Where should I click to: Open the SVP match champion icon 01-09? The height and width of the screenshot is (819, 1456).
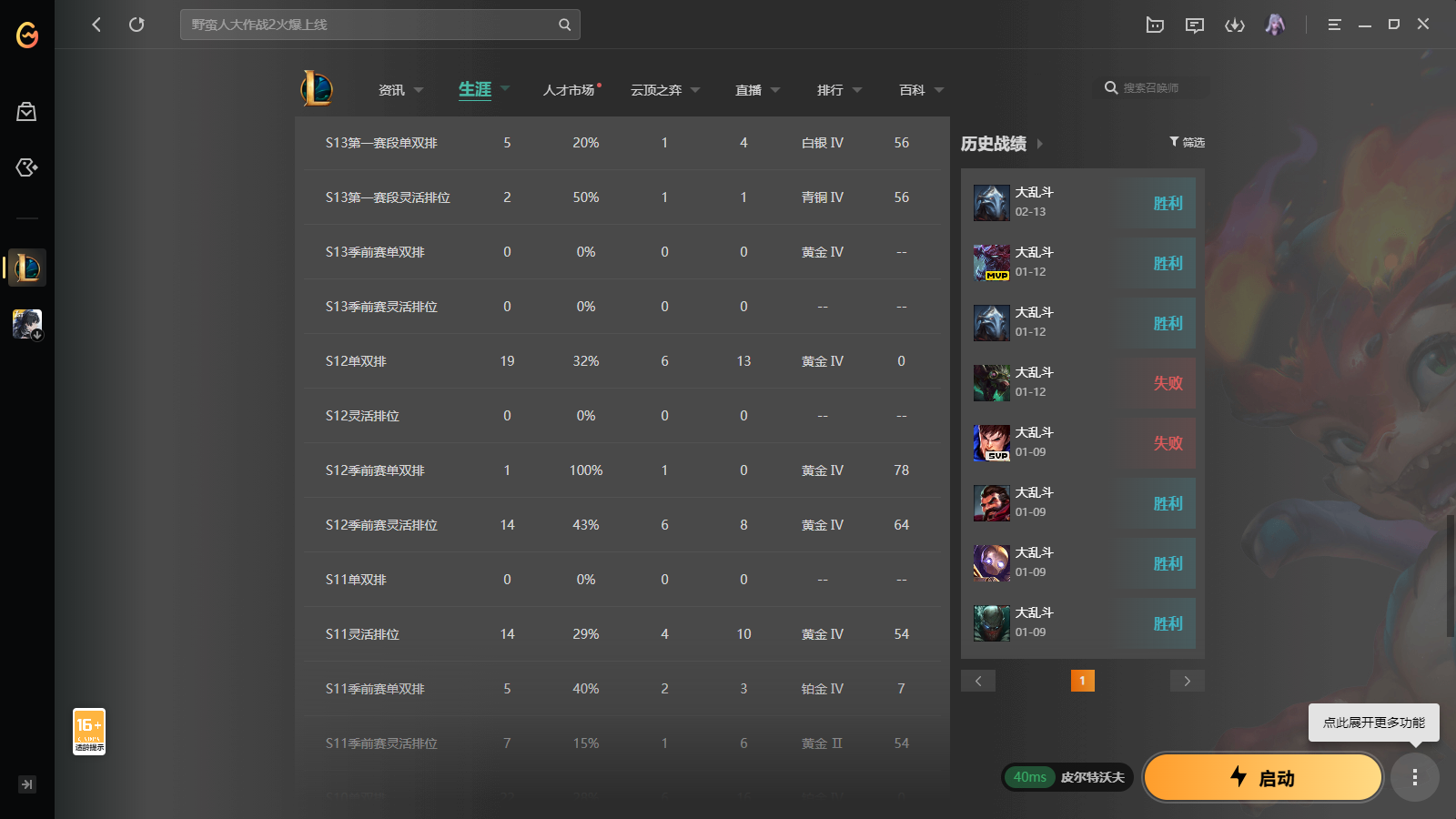pyautogui.click(x=992, y=443)
